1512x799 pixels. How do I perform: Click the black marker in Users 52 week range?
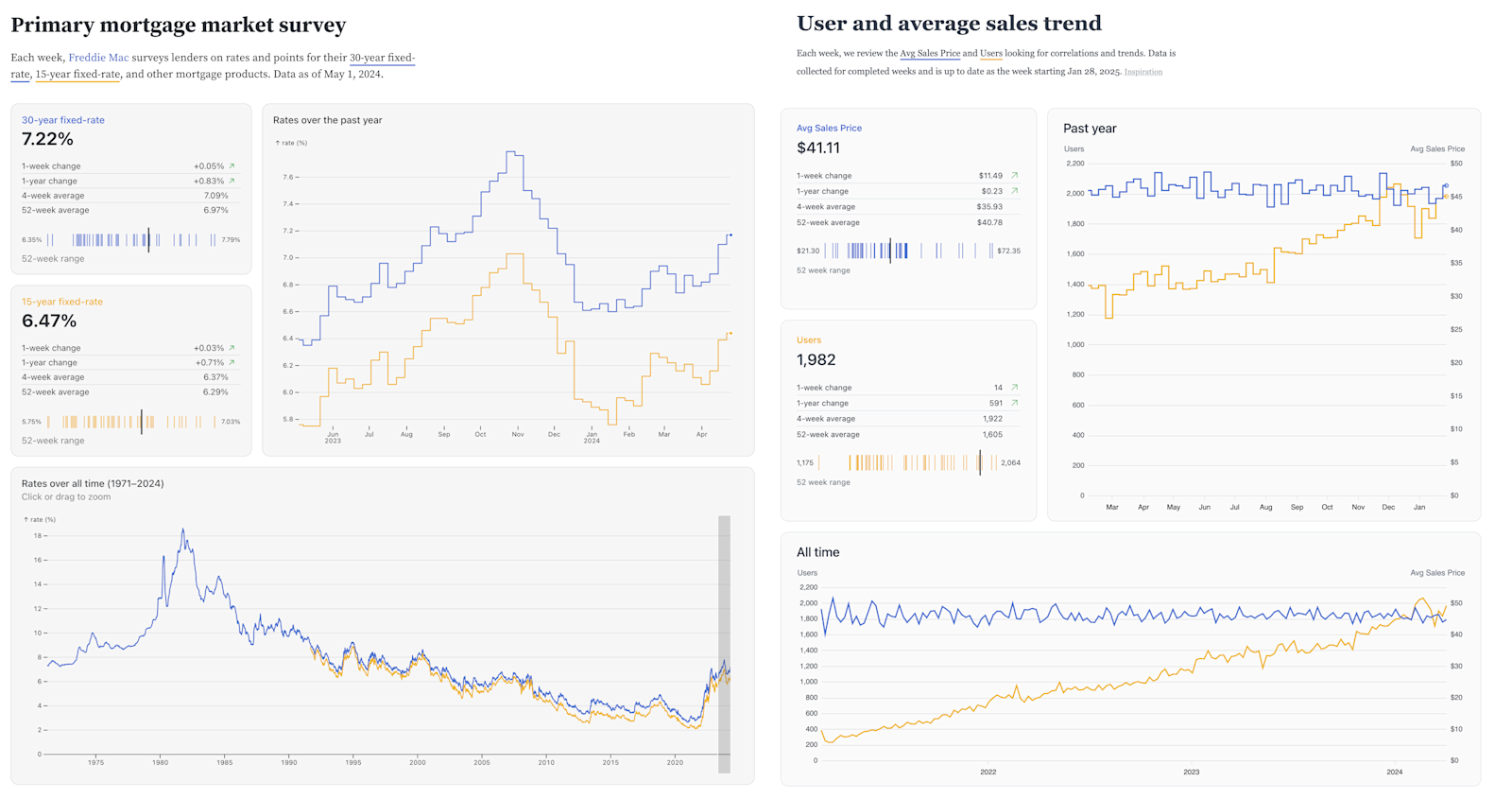coord(980,462)
